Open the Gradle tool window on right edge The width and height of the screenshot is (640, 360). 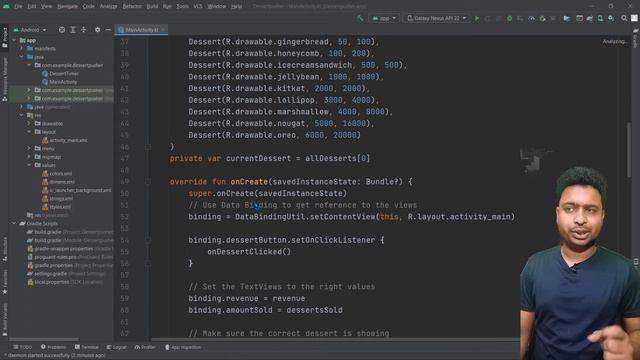coord(635,38)
